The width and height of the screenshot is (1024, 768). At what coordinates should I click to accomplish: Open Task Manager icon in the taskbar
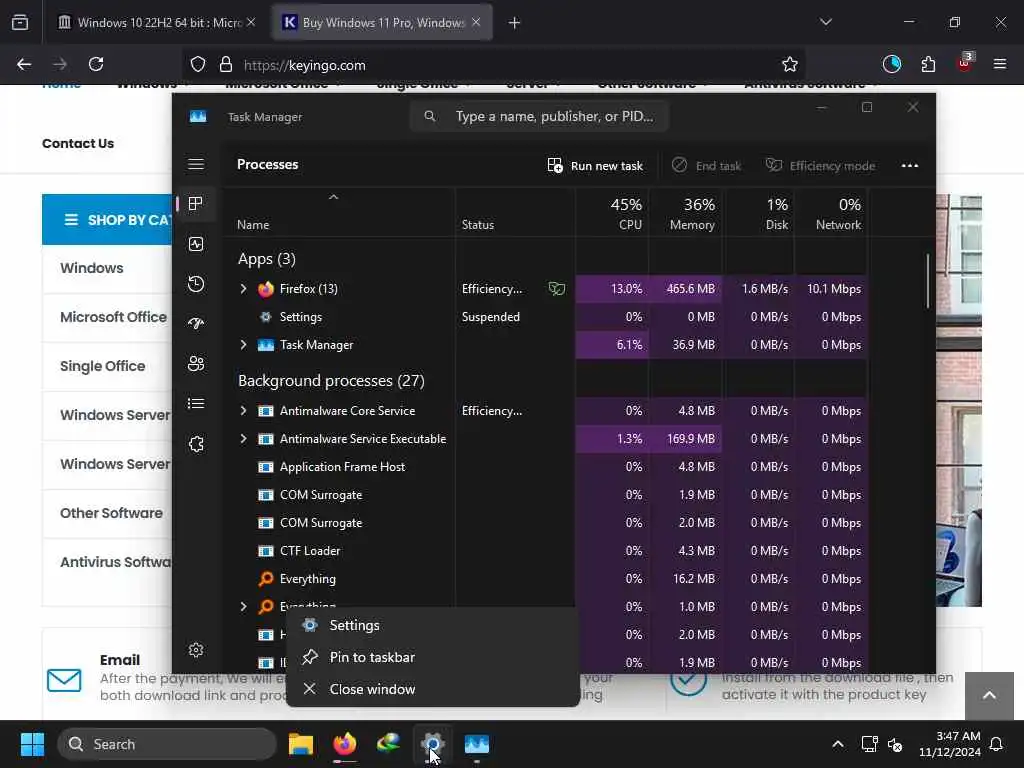coord(477,744)
